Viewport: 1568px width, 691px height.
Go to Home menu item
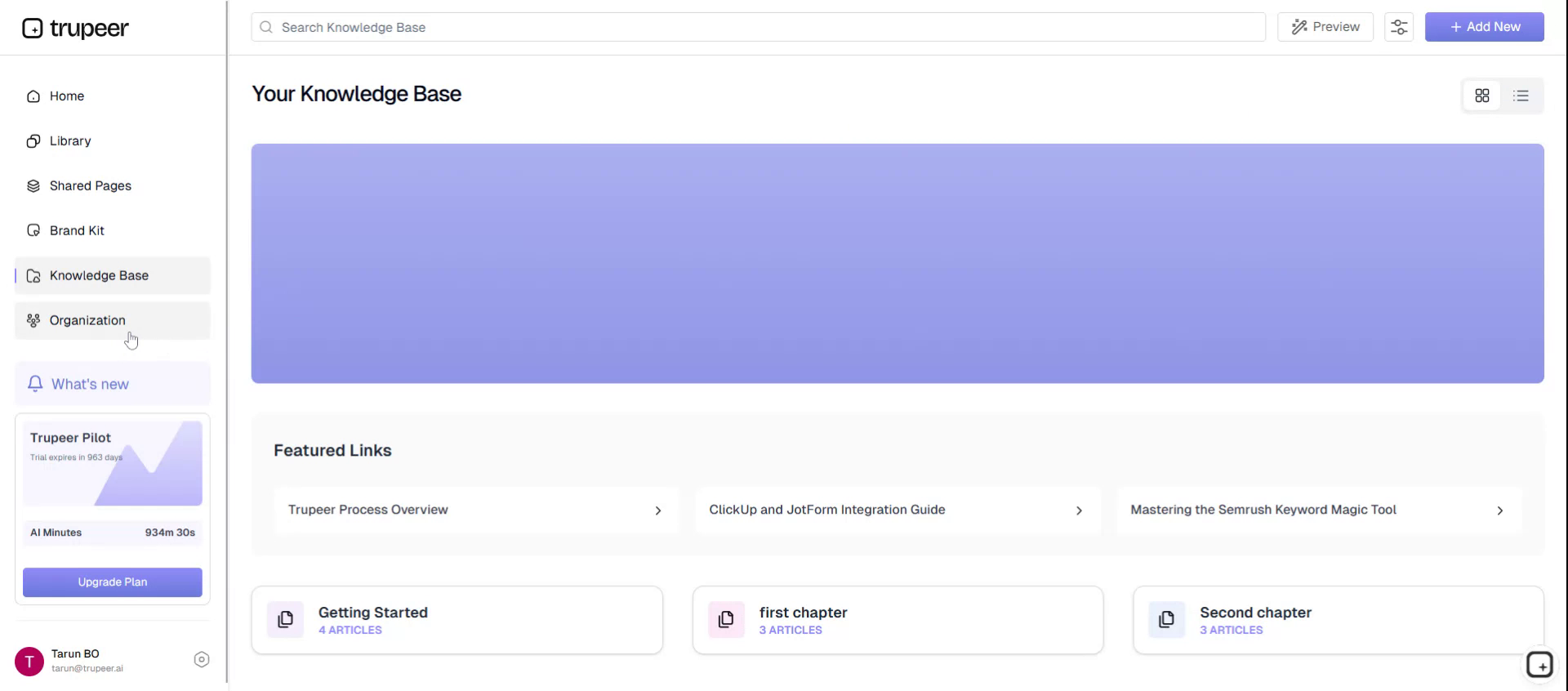pyautogui.click(x=113, y=96)
